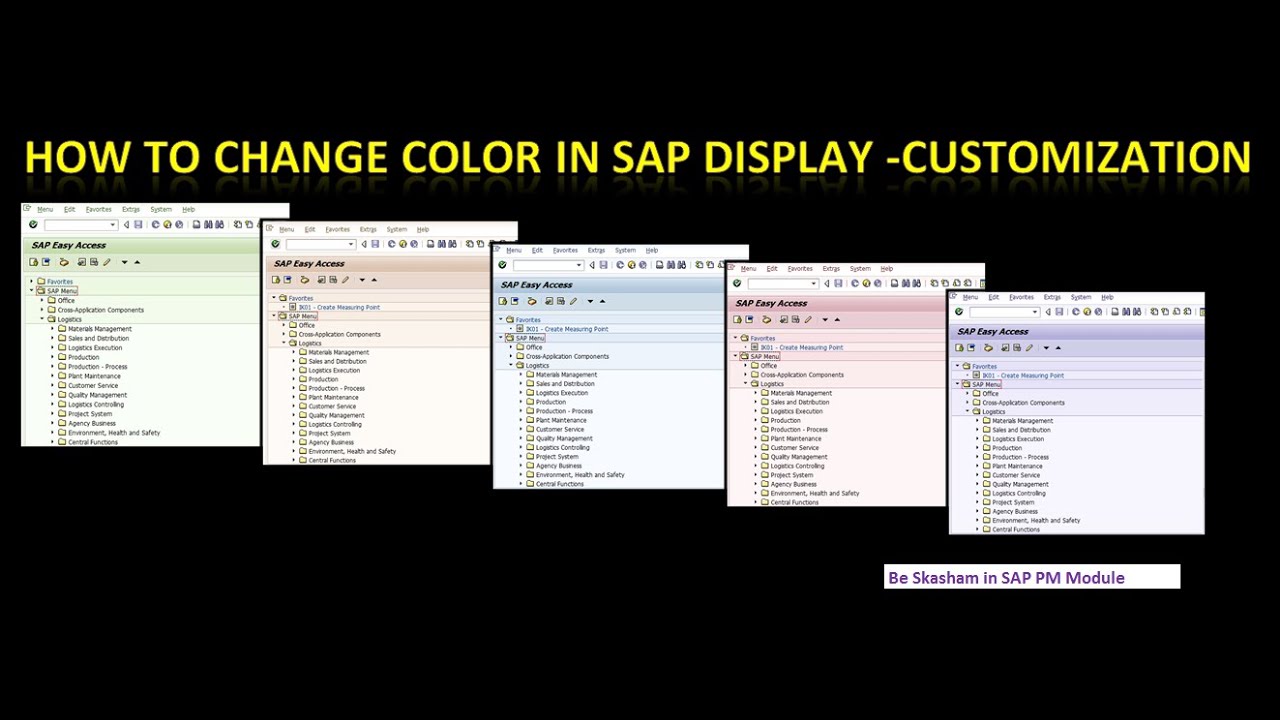Viewport: 1280px width, 720px height.
Task: Click the Business Workplace icon in blue window
Action: pos(532,301)
